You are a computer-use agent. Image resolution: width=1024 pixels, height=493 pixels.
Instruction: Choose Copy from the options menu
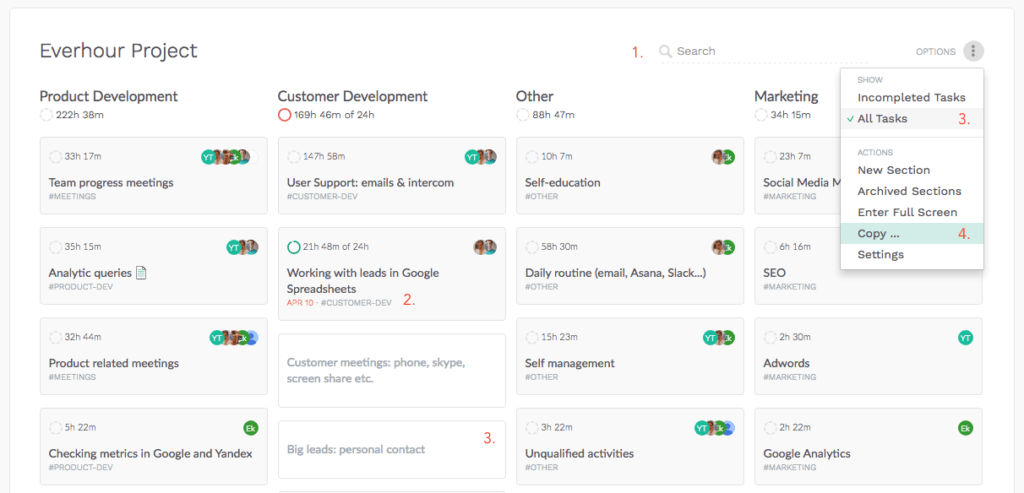[878, 234]
